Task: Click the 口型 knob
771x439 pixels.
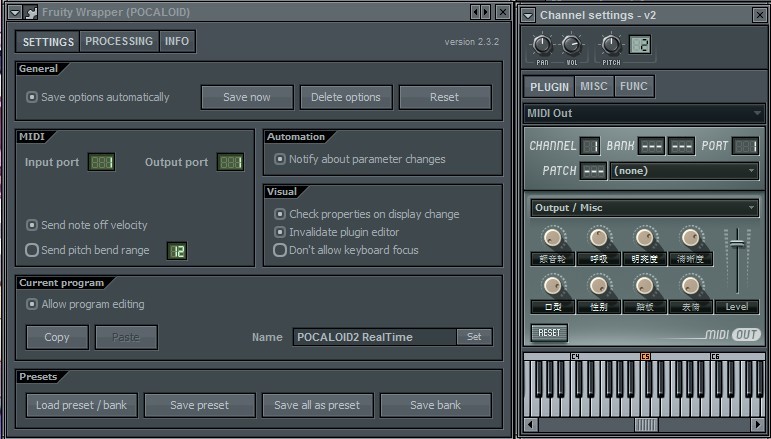Action: [x=553, y=286]
